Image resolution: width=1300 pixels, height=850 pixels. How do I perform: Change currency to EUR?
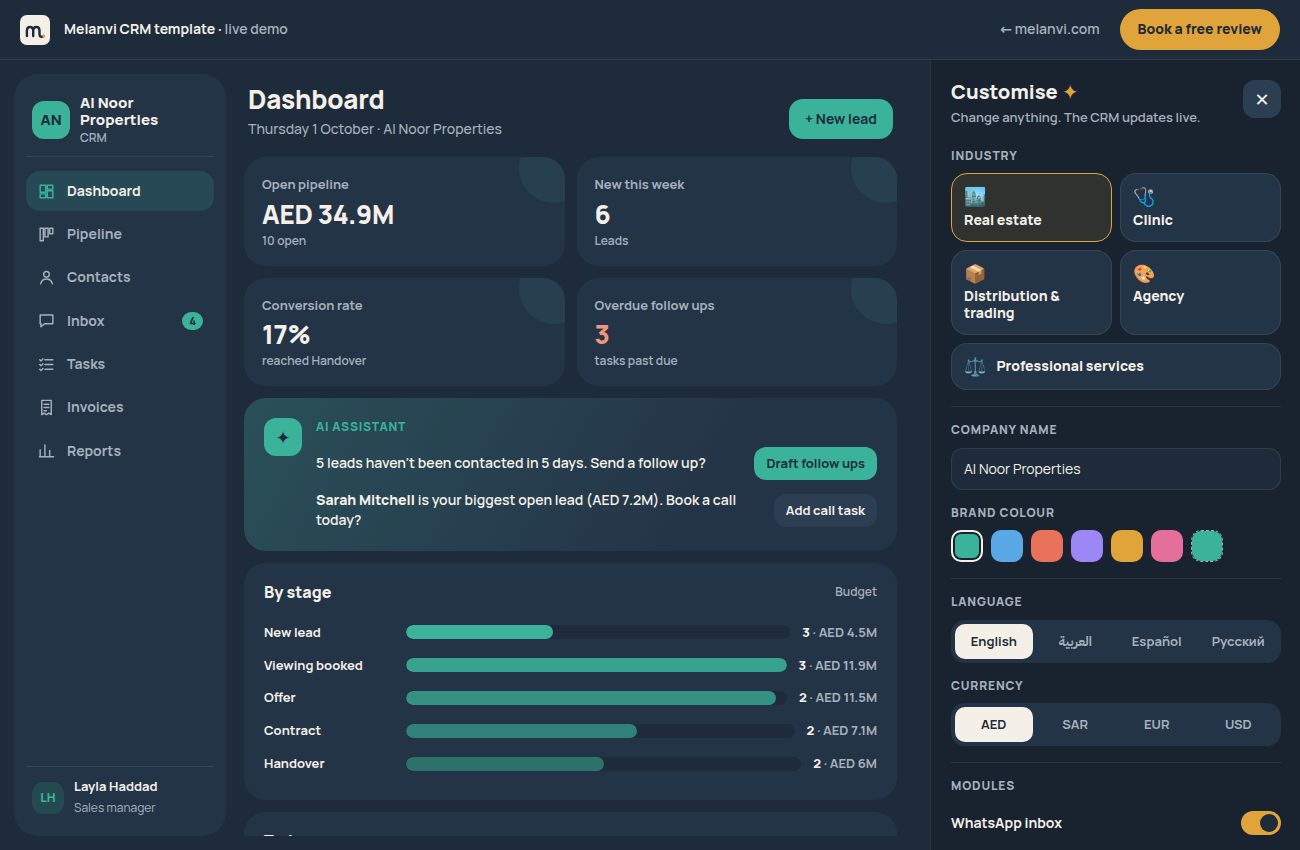(x=1156, y=724)
